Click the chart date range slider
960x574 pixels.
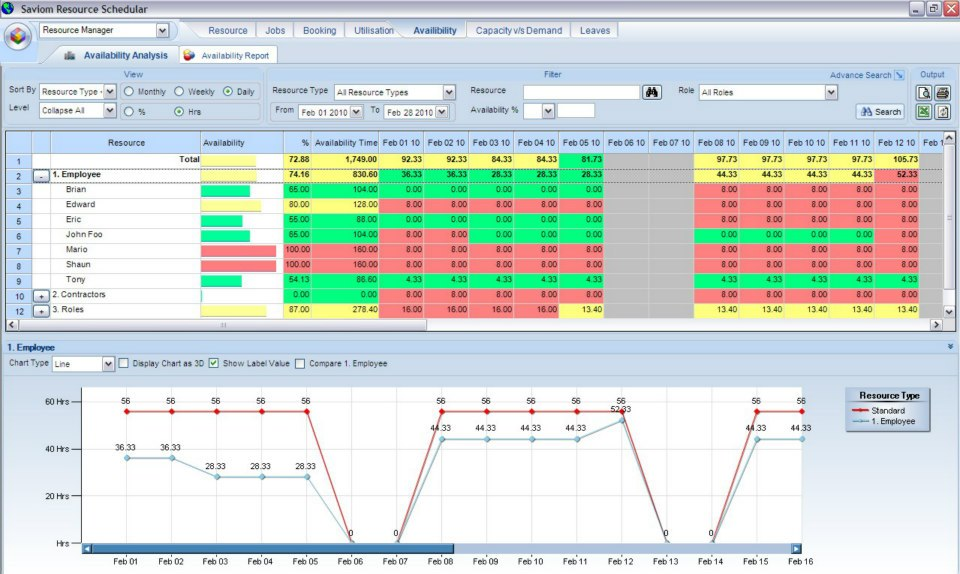coord(273,549)
